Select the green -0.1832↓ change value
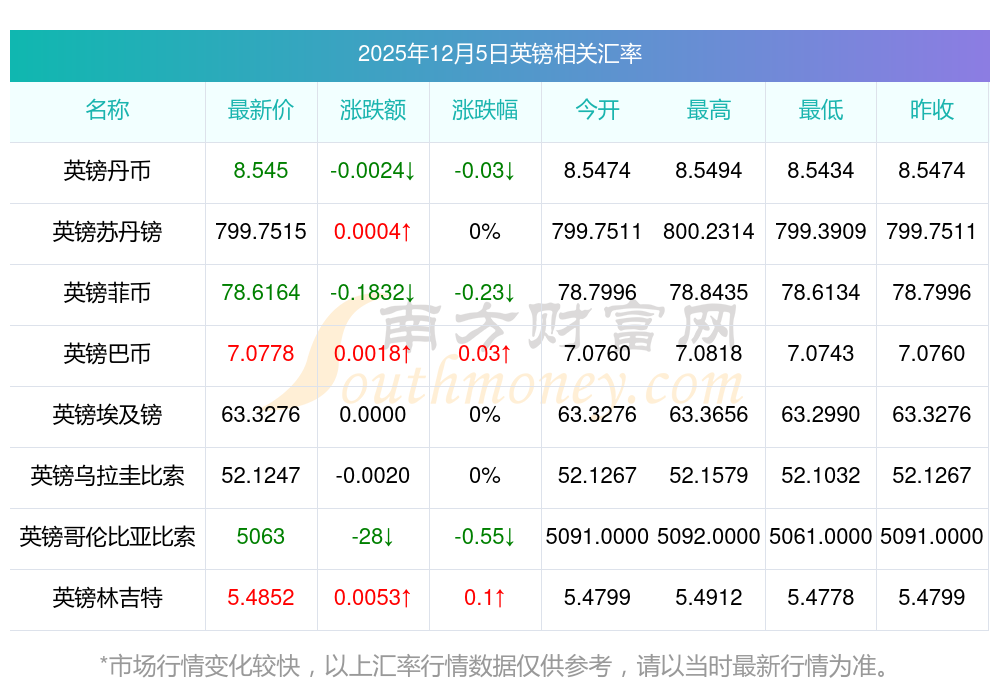1000x697 pixels. [373, 293]
